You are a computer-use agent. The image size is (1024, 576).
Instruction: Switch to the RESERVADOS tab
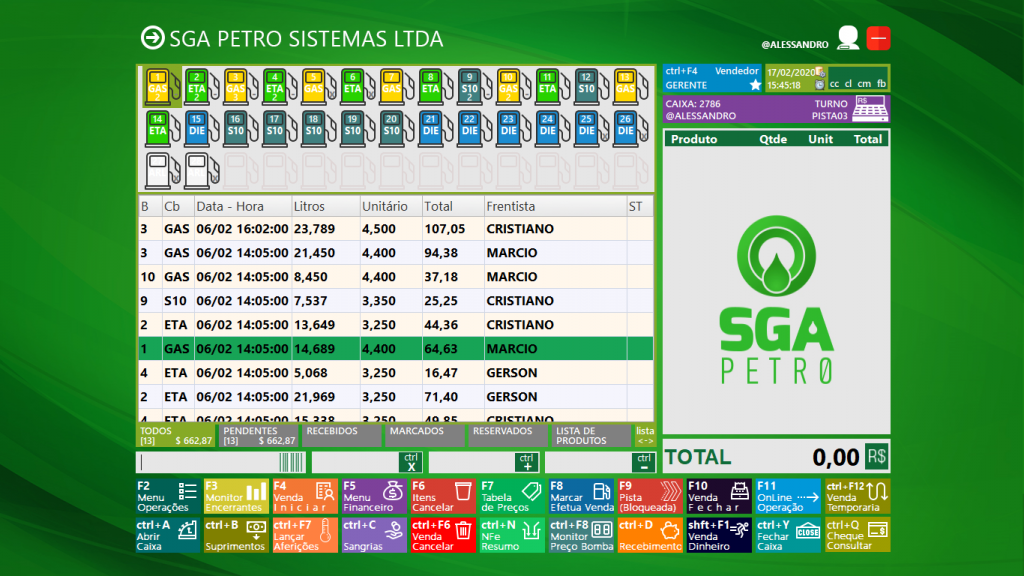coord(508,436)
